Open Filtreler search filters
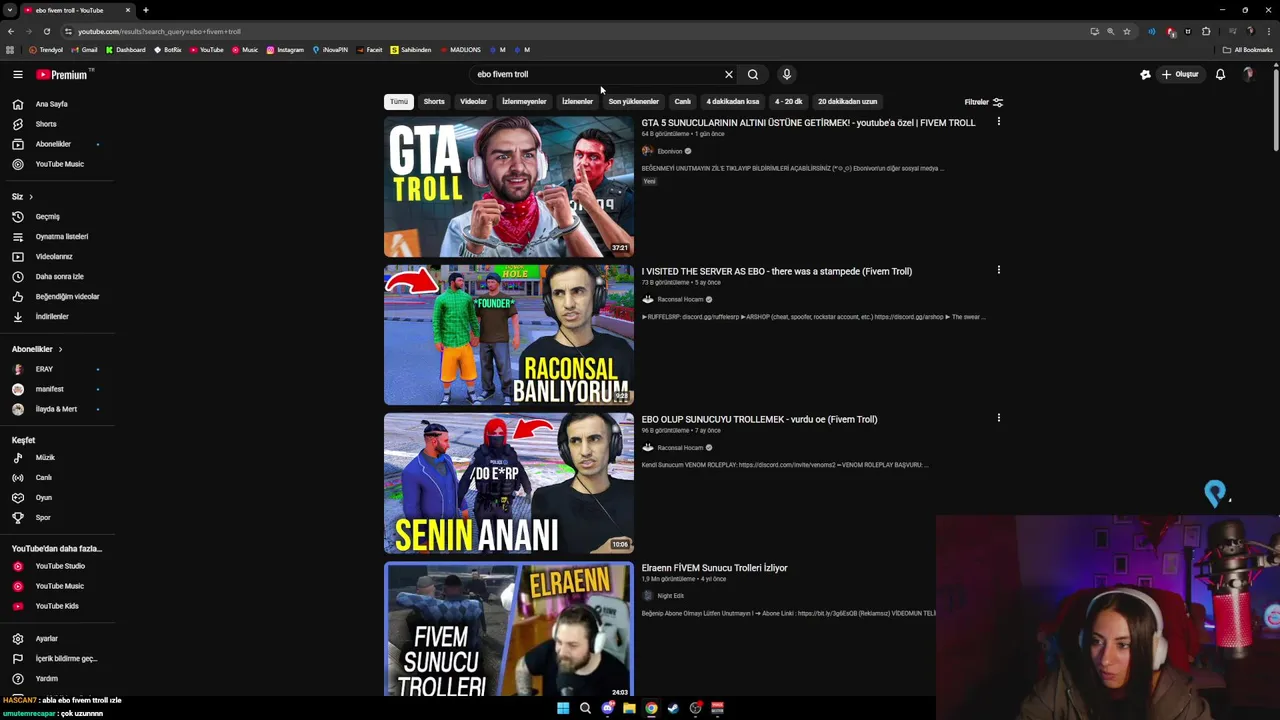The width and height of the screenshot is (1280, 720). (983, 101)
